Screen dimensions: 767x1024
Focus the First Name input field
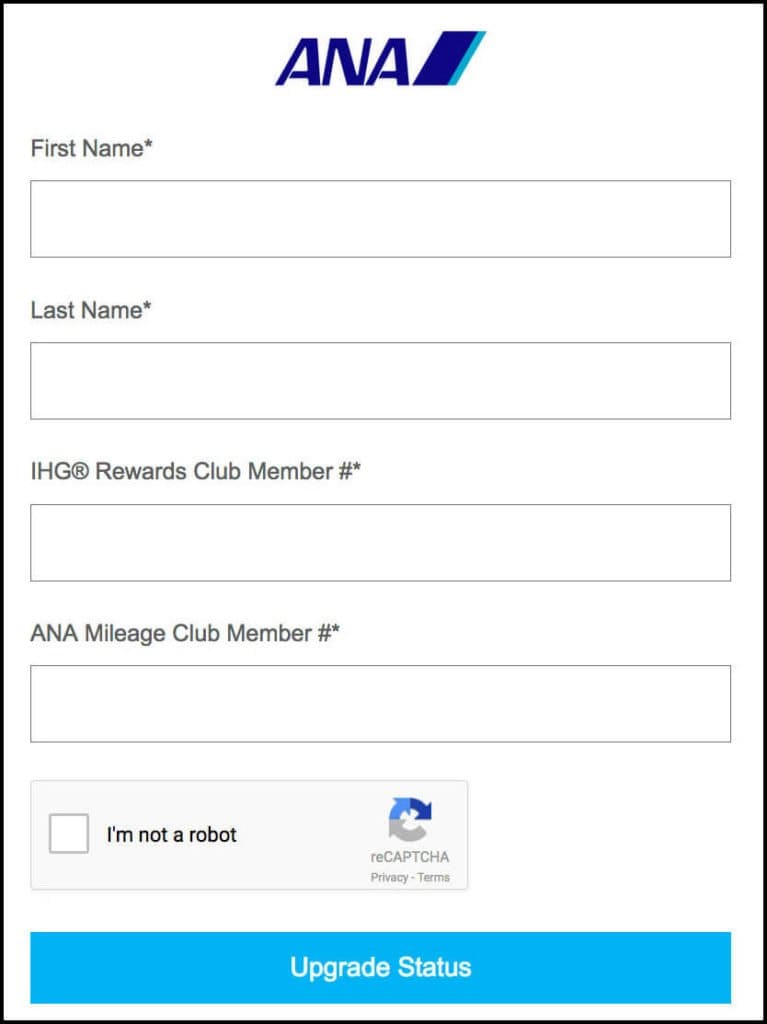coord(380,219)
